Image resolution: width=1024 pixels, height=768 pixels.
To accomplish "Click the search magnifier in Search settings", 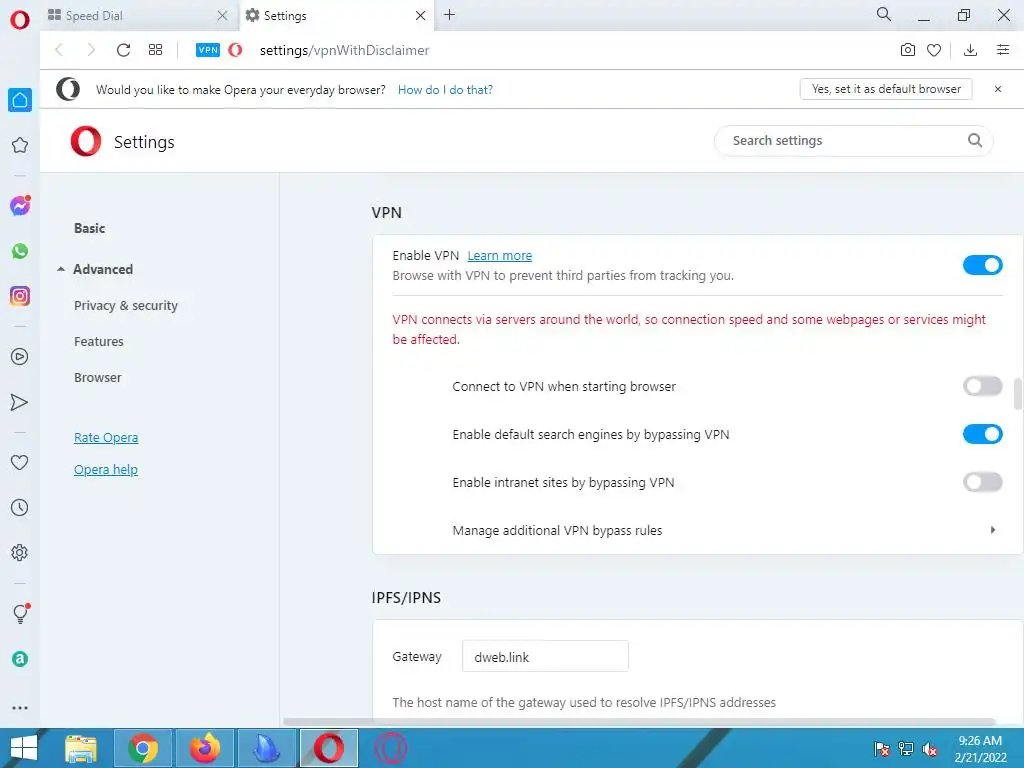I will (x=974, y=140).
